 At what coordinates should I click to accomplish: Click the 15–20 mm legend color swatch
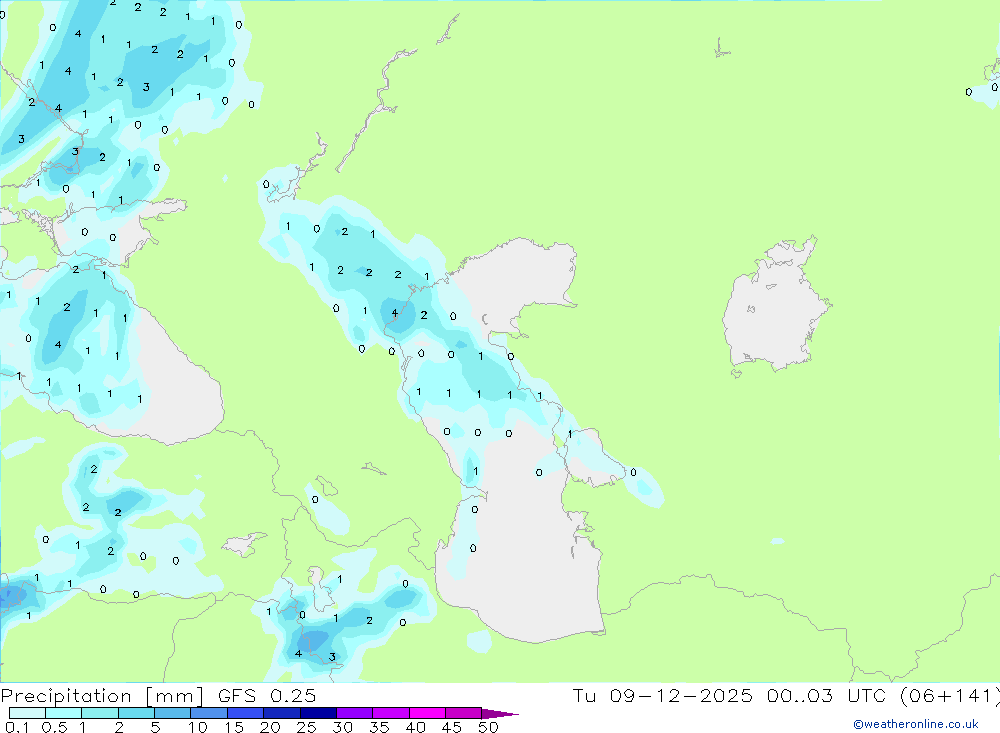pyautogui.click(x=246, y=713)
